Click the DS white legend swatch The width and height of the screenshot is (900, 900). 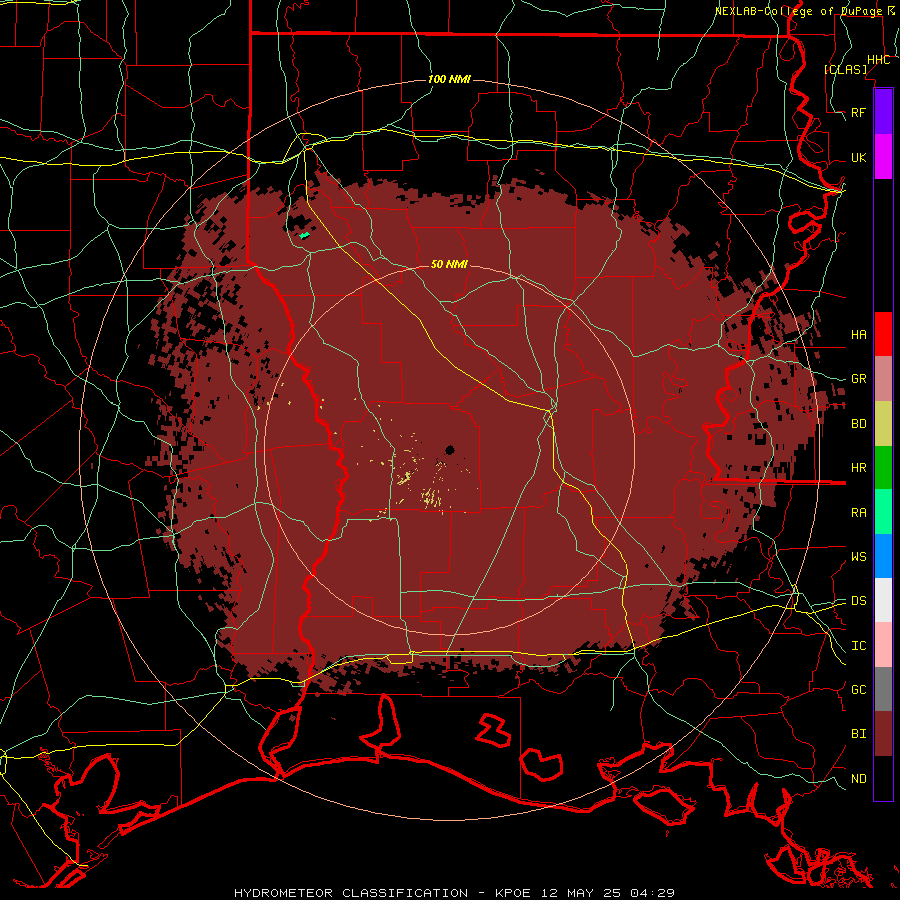(x=883, y=600)
